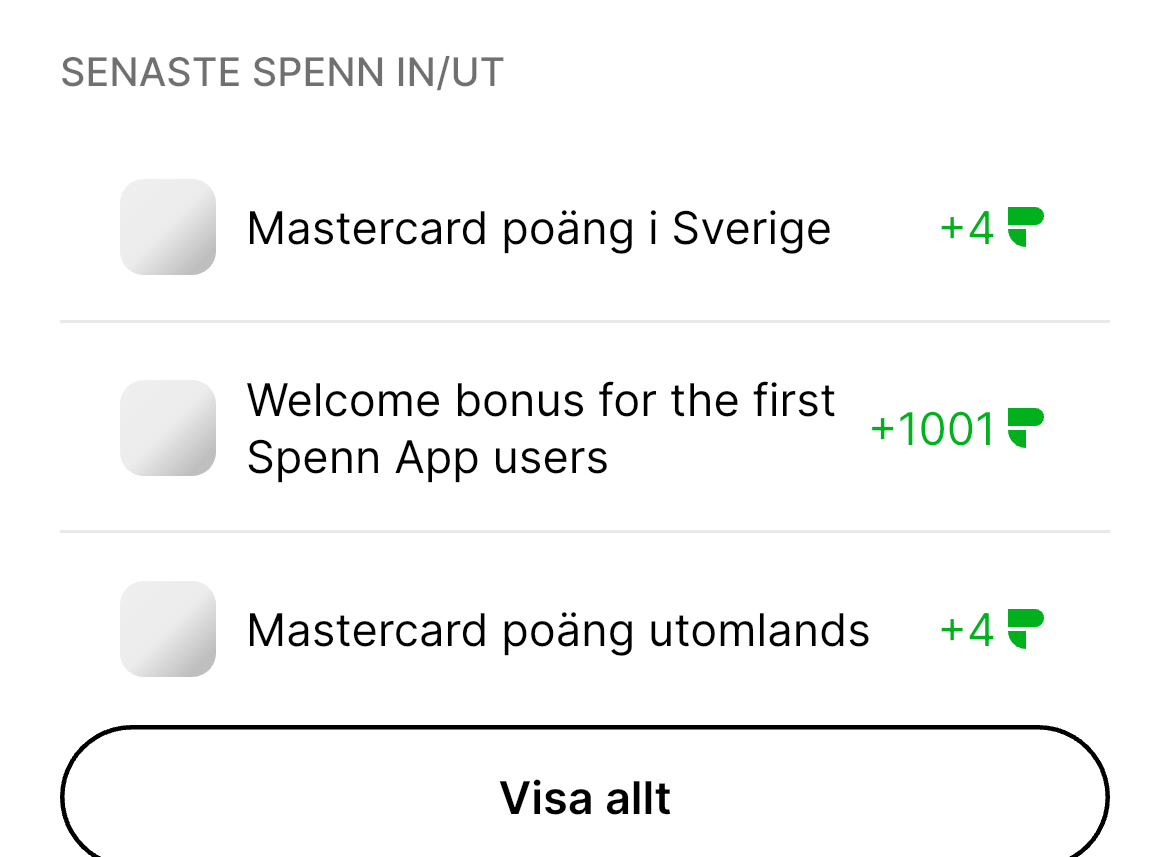Select the SENASTE SPENN IN/UT heading
1170x857 pixels.
click(x=282, y=73)
